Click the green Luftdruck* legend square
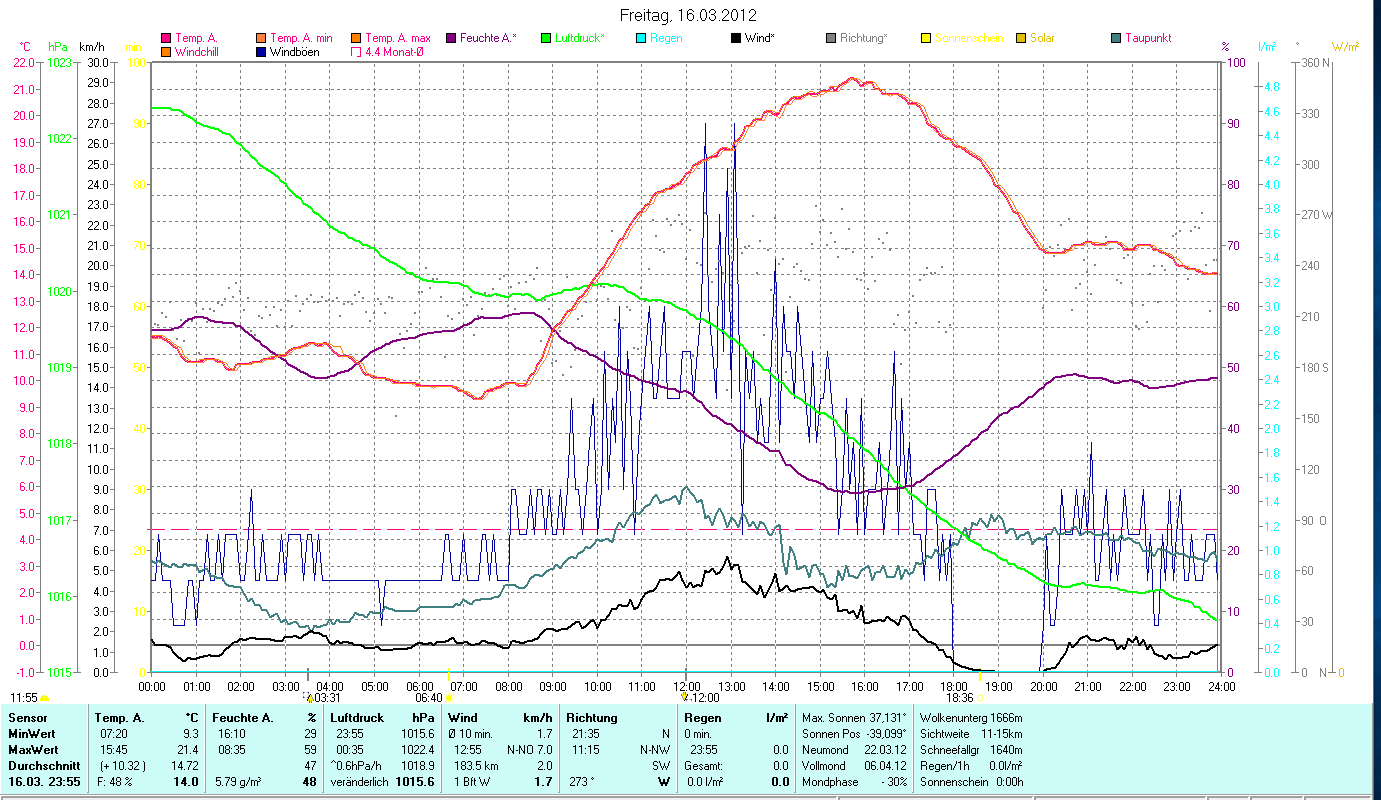1381x800 pixels. [x=546, y=38]
